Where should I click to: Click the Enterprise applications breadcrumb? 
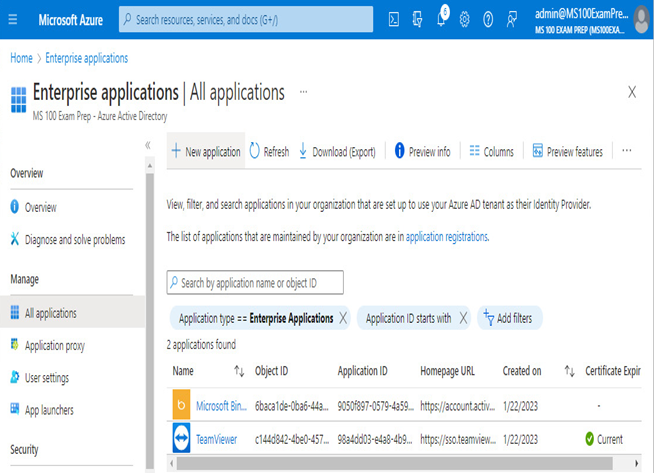pyautogui.click(x=86, y=58)
